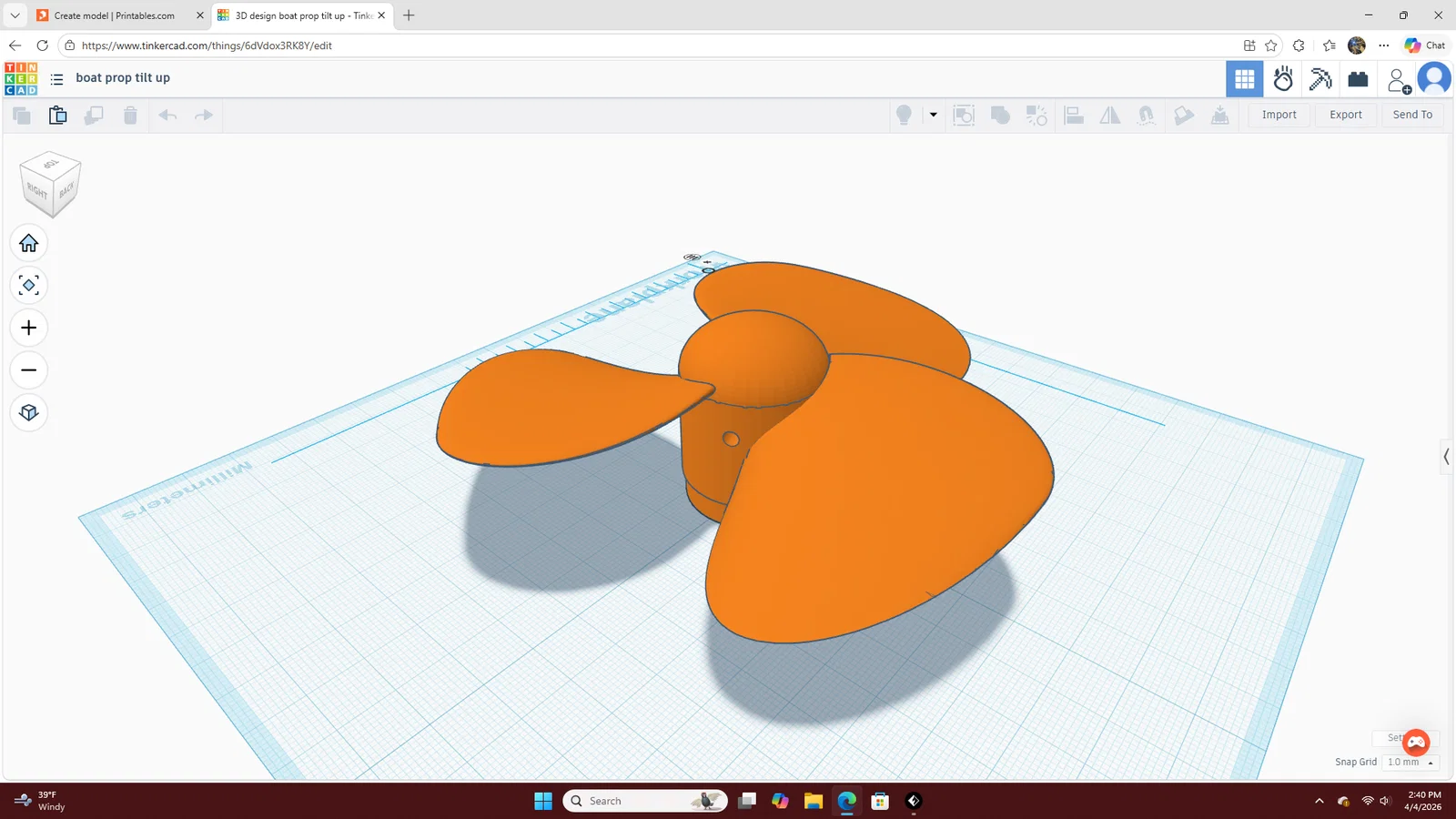Open the design list menu icon
1456x819 pixels.
pyautogui.click(x=56, y=79)
